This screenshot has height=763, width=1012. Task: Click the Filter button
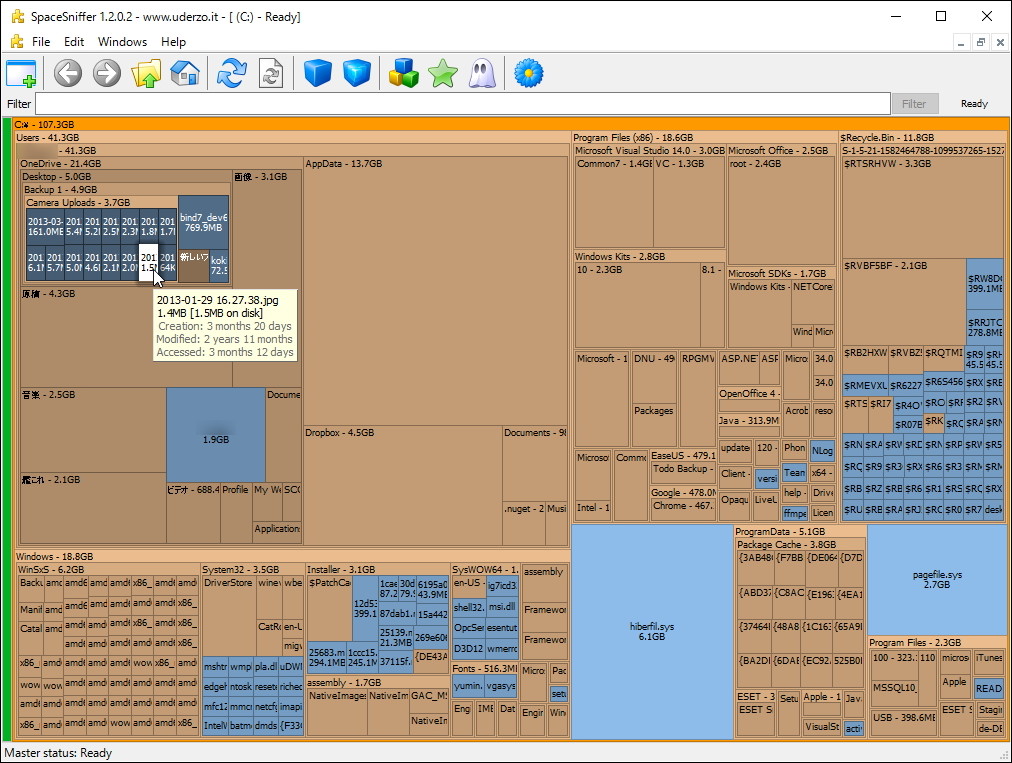[916, 103]
